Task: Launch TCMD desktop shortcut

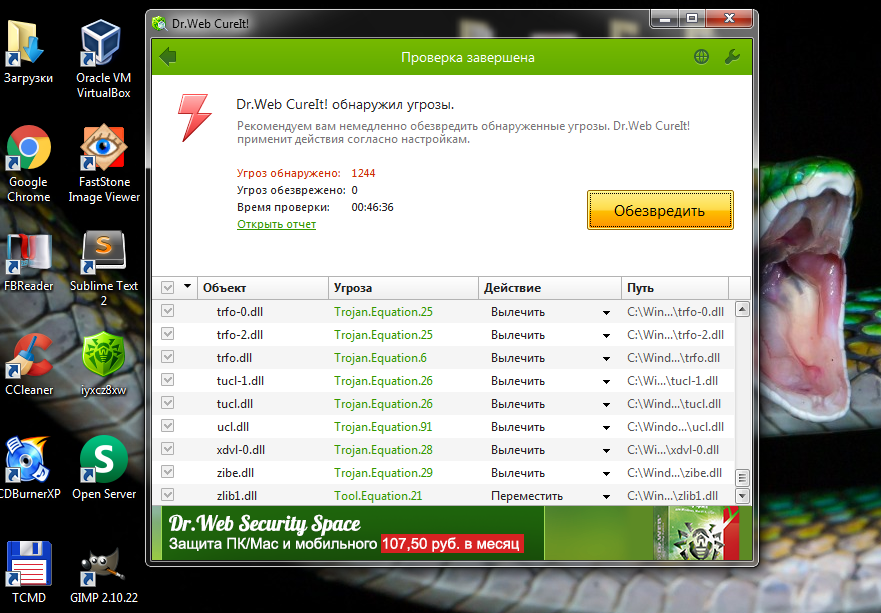Action: [x=29, y=572]
